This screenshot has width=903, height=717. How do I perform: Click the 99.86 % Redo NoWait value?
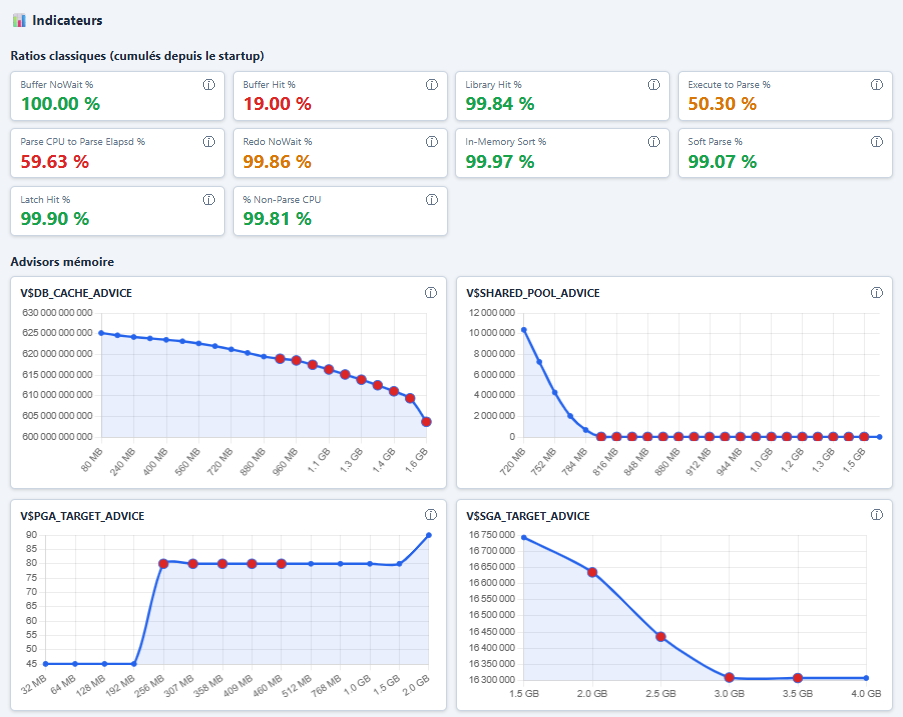click(277, 162)
